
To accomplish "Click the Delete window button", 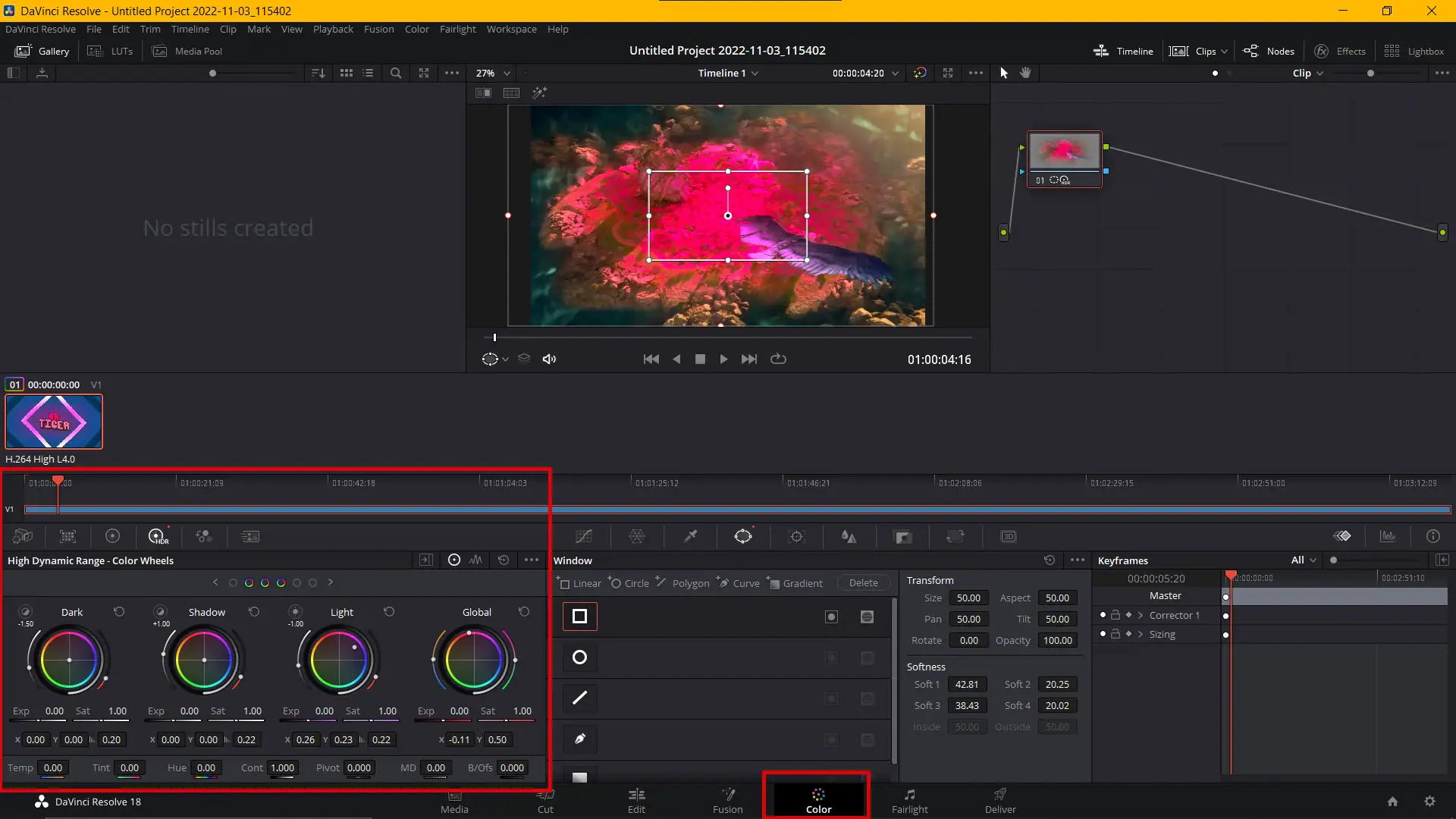I will 862,582.
